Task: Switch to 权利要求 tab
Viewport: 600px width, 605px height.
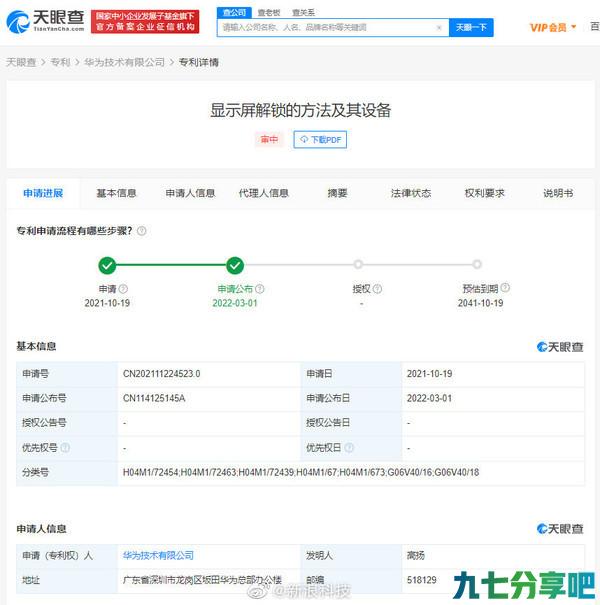Action: (485, 193)
